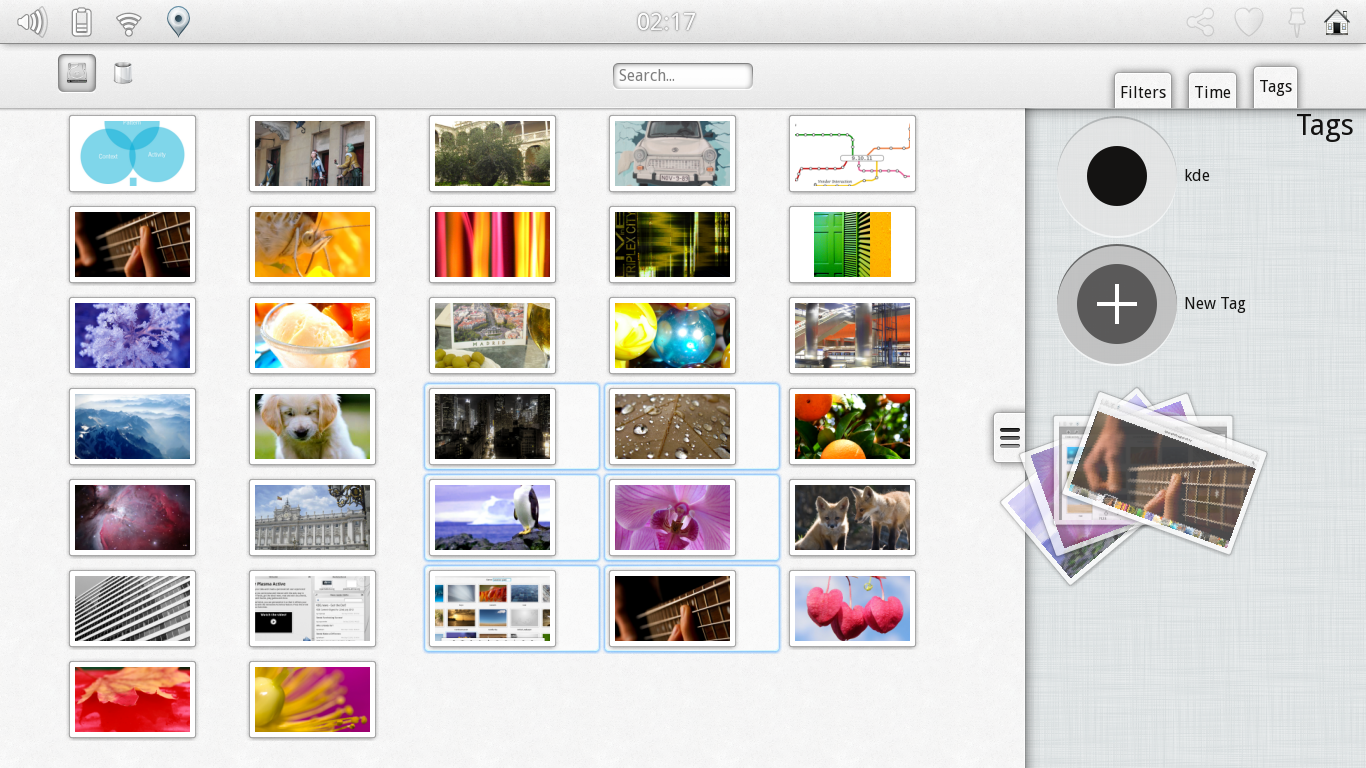Select the Tags tab
Image resolution: width=1366 pixels, height=768 pixels.
coord(1275,87)
